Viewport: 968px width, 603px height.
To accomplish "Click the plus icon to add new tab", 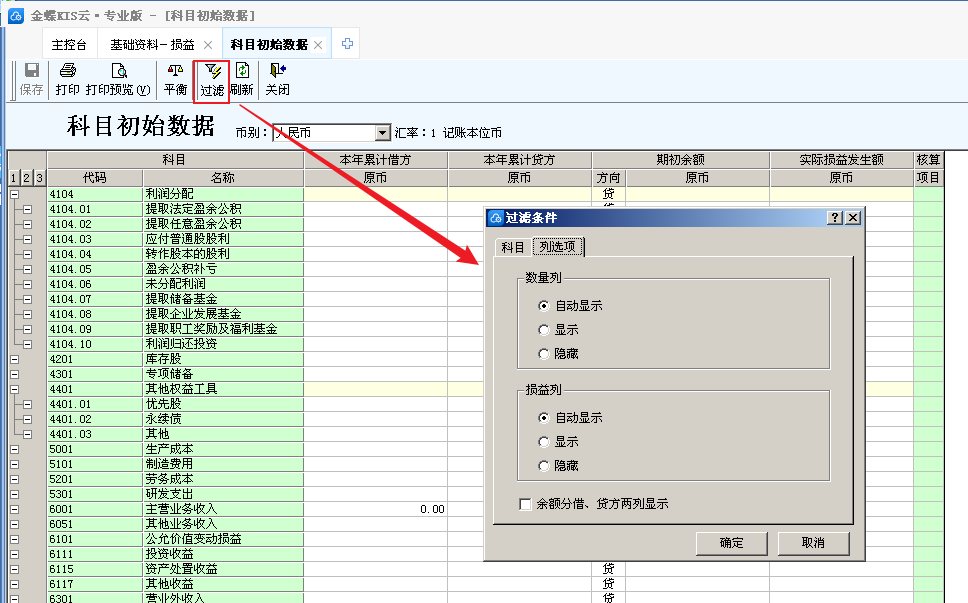I will click(347, 44).
